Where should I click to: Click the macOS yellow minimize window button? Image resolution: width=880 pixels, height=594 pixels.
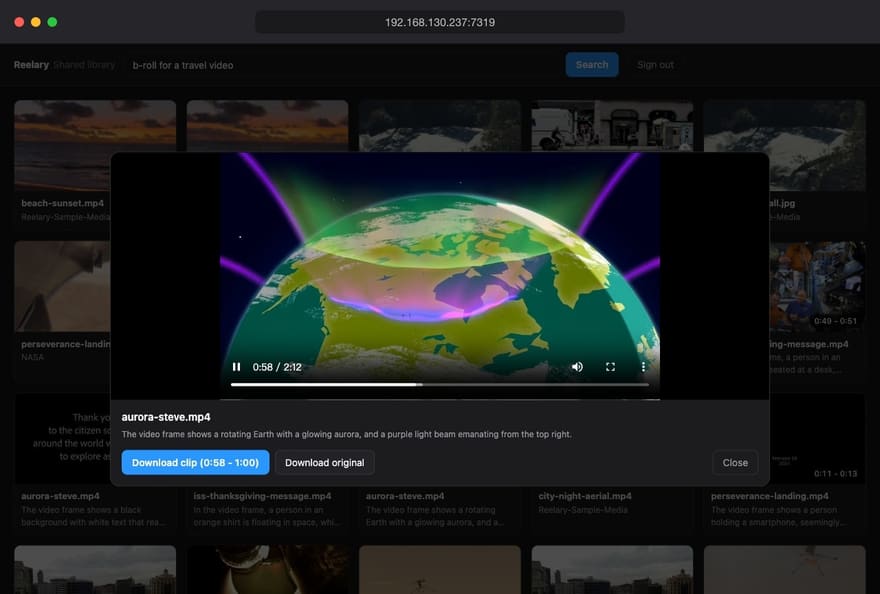click(35, 22)
